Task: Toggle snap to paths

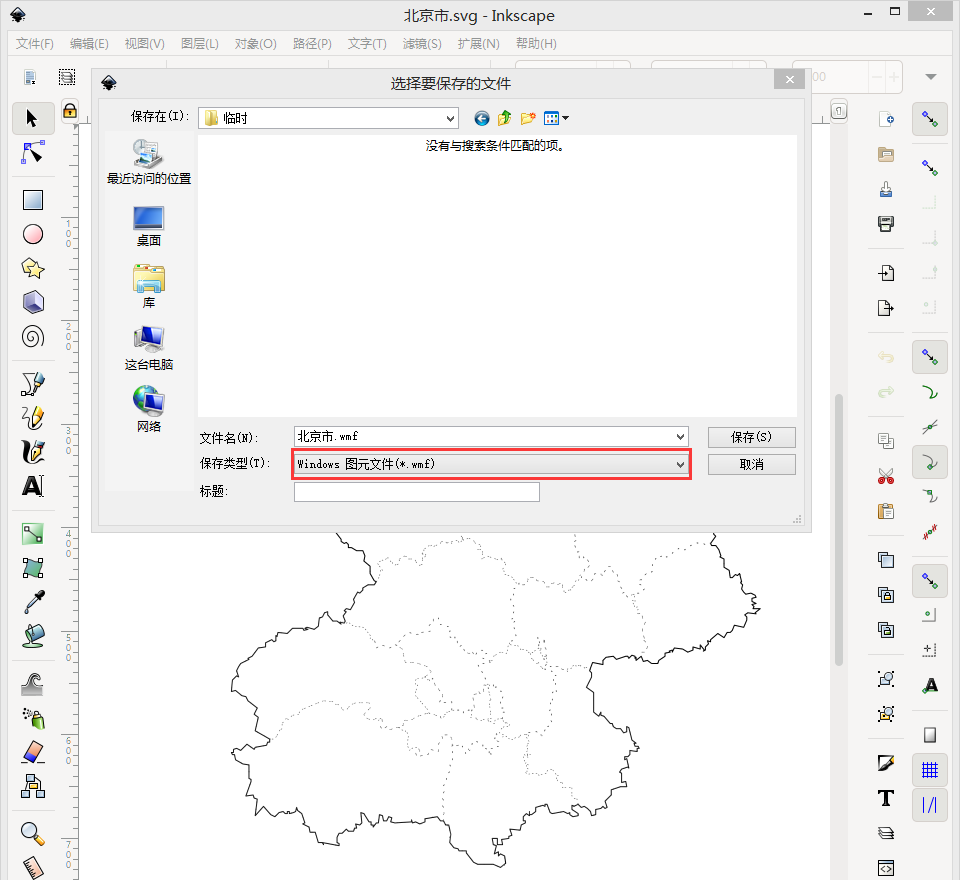Action: click(x=929, y=392)
